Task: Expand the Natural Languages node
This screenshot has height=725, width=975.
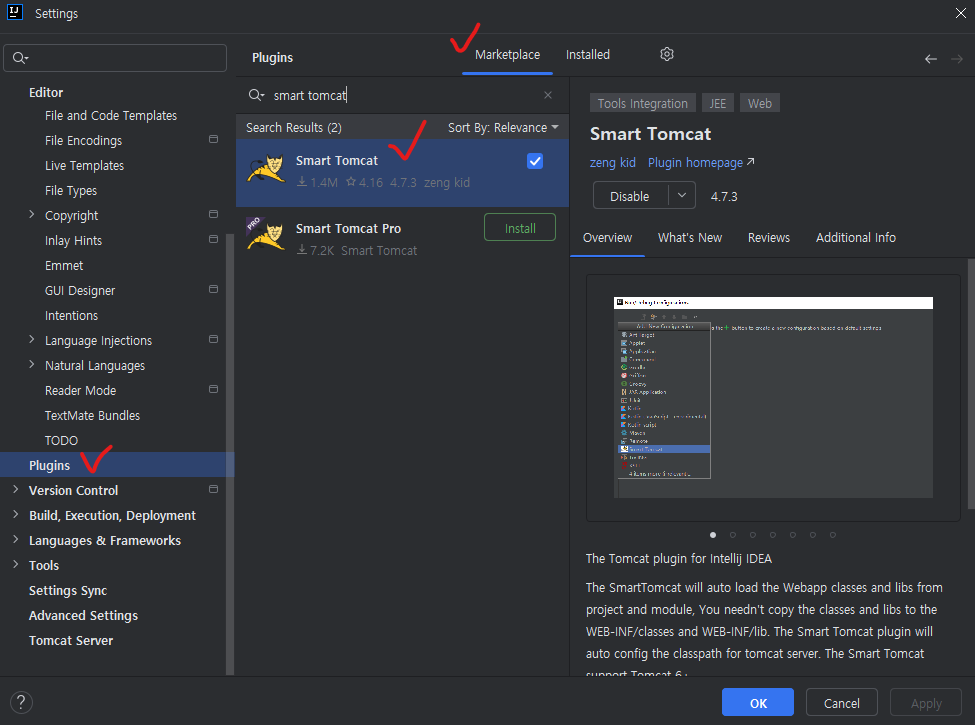Action: click(32, 364)
